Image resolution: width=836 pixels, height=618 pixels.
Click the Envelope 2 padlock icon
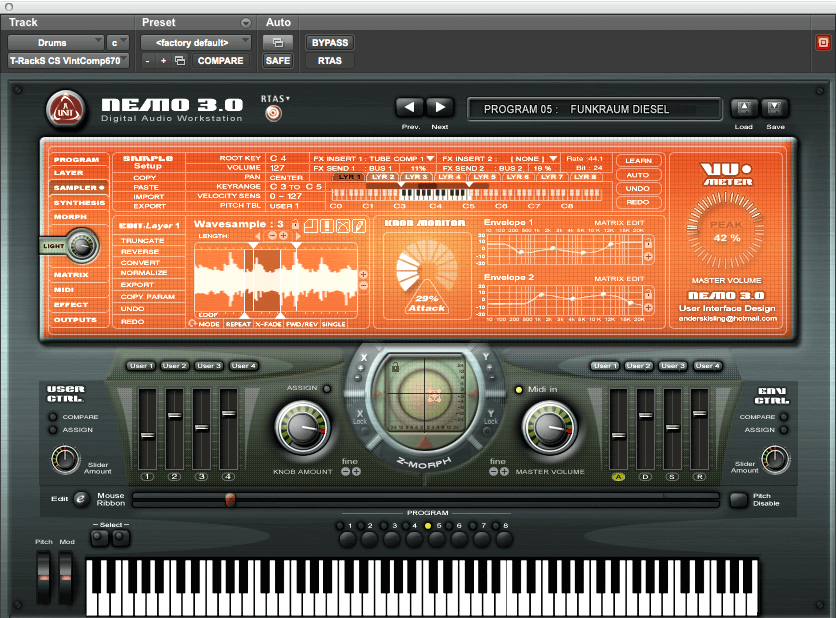click(648, 294)
